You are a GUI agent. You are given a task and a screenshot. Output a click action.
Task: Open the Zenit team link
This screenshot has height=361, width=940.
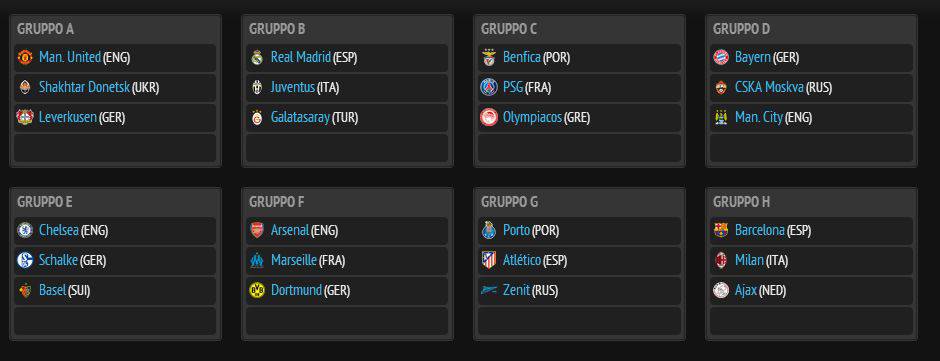click(x=516, y=290)
